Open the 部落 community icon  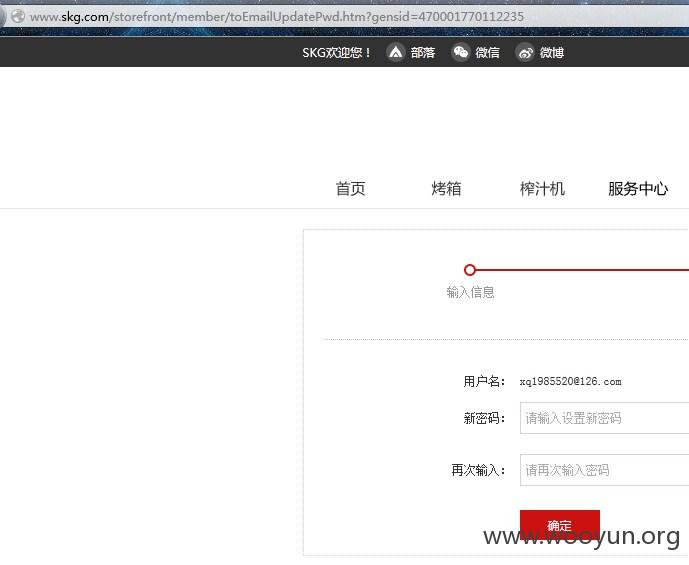tap(395, 53)
